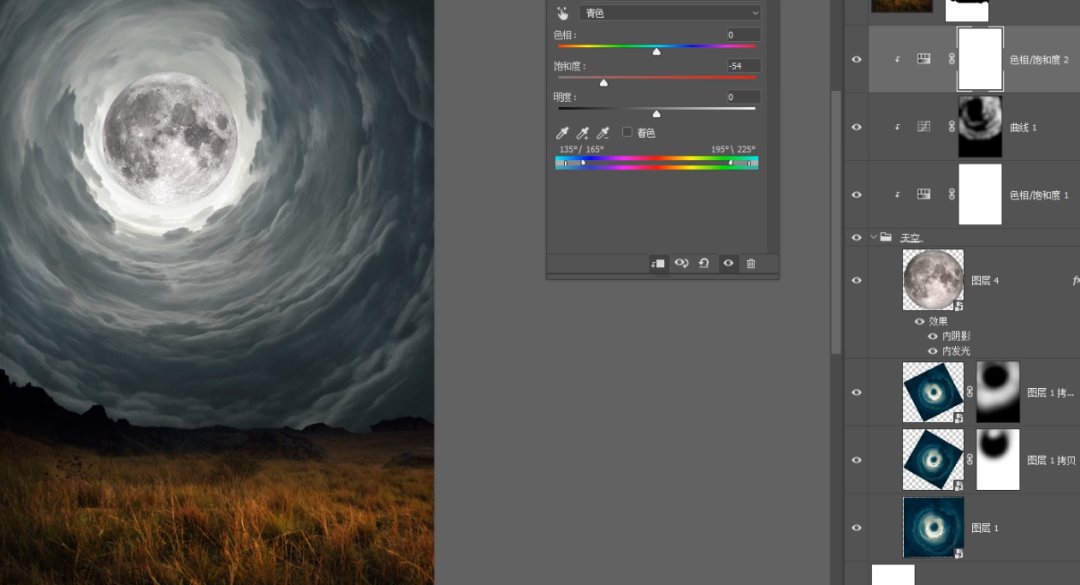Delete adjustment layer with trash icon

(751, 263)
